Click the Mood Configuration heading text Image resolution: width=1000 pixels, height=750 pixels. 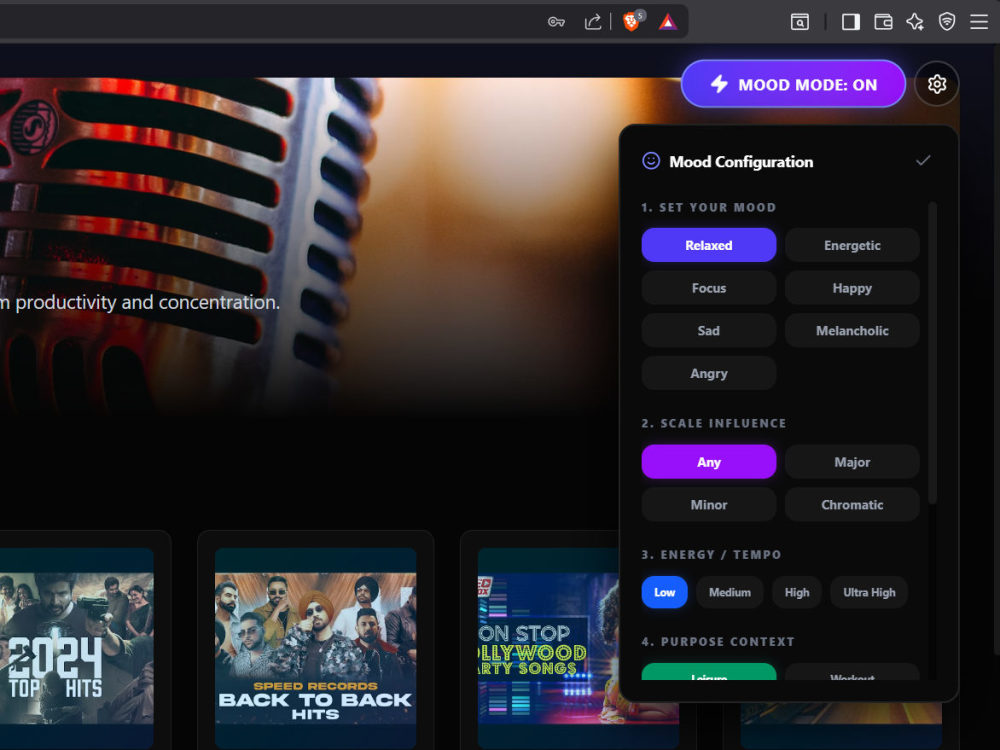tap(741, 161)
